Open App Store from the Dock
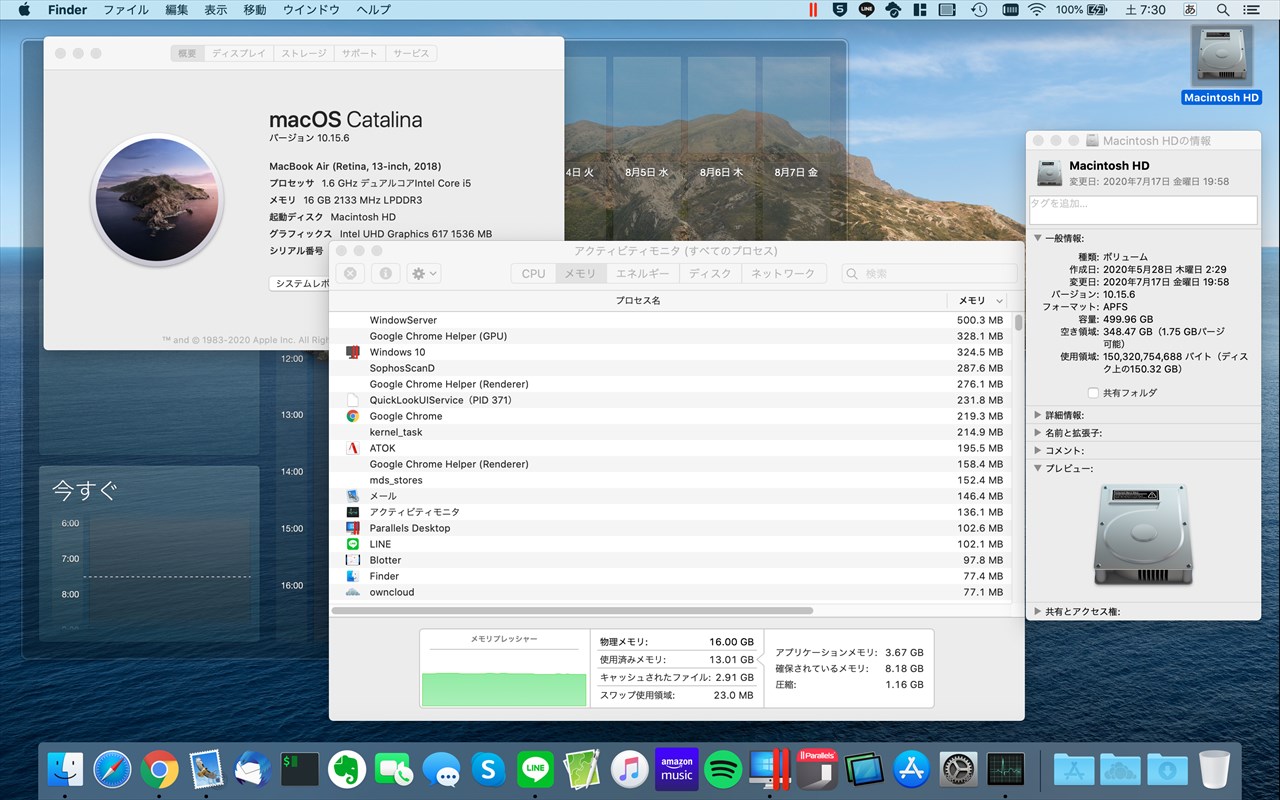Screen dimensions: 1280x800 tap(912, 769)
